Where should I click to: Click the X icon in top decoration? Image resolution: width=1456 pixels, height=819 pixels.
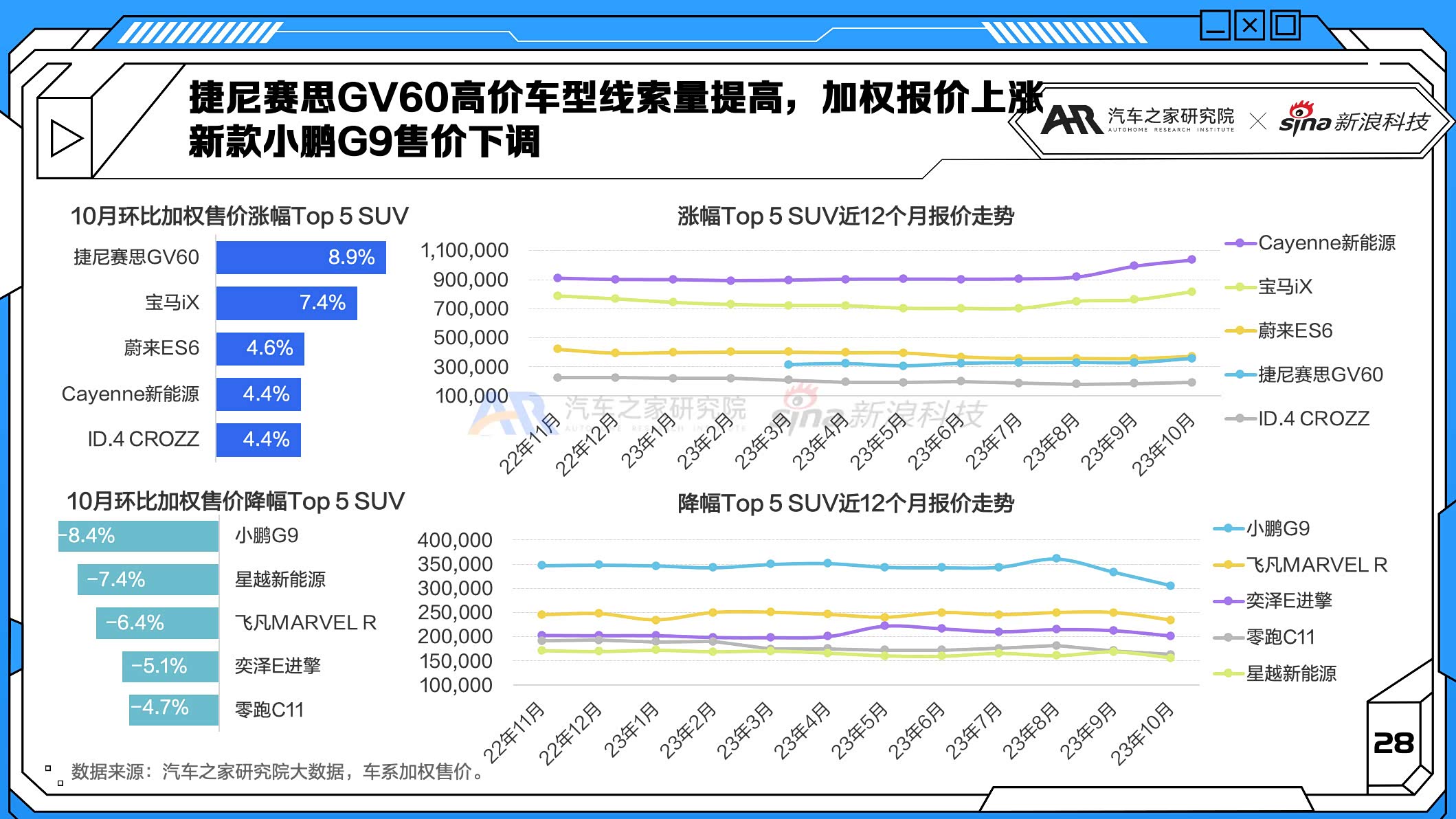(x=1250, y=26)
